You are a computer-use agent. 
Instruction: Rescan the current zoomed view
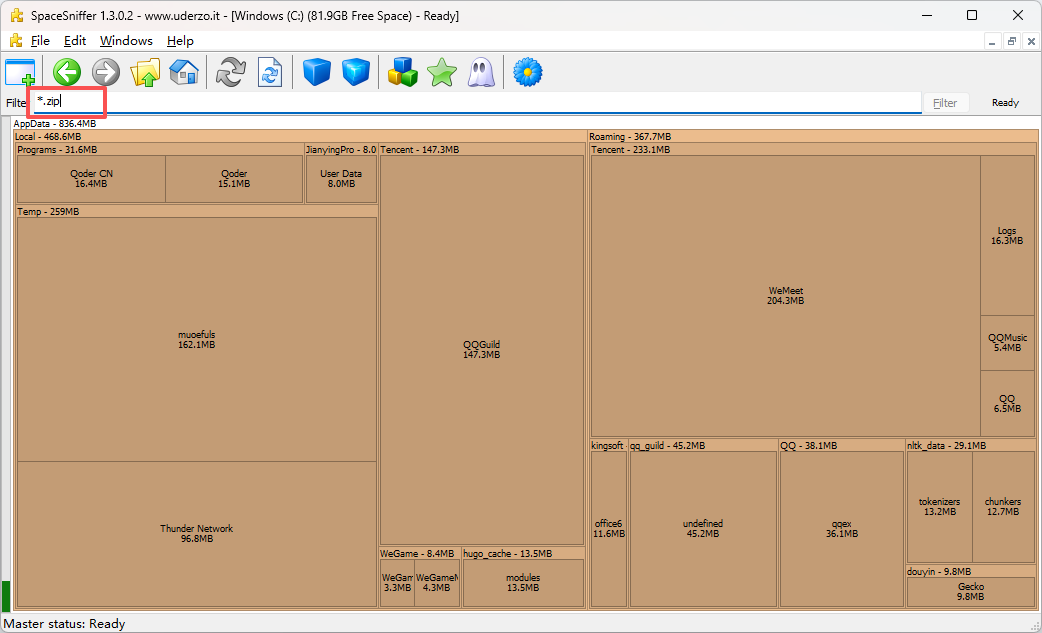click(270, 72)
